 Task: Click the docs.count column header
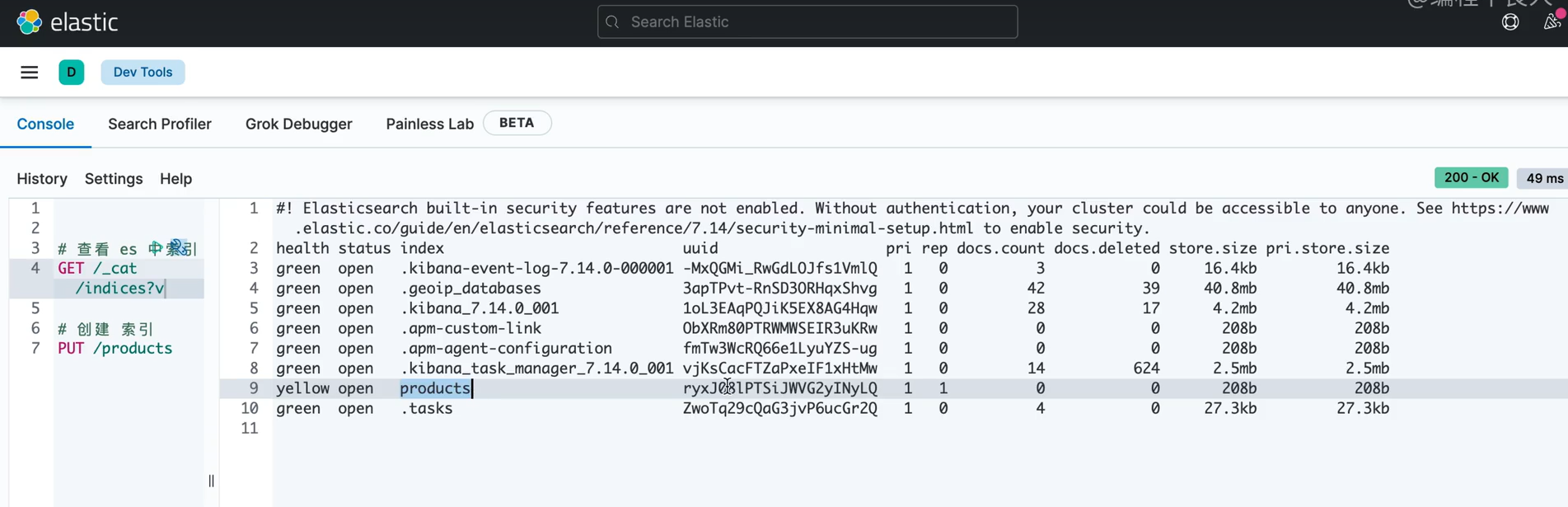point(1000,248)
